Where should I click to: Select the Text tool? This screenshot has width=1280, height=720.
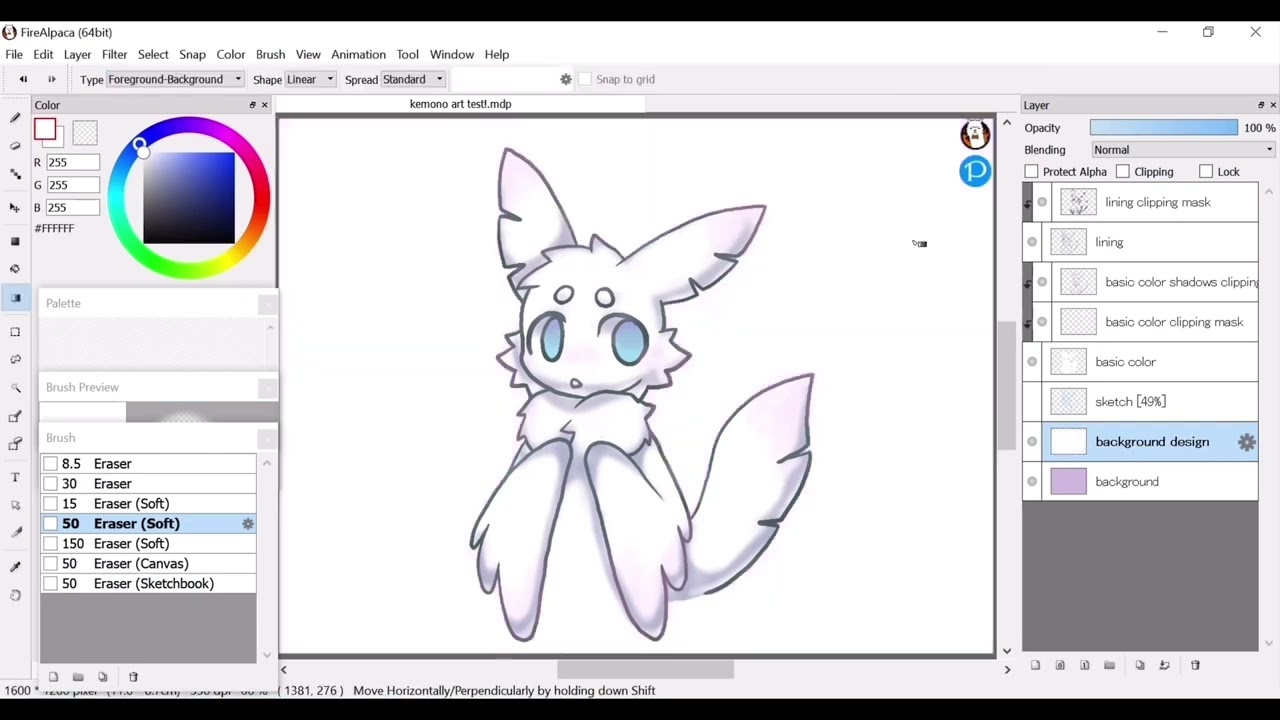tap(15, 477)
